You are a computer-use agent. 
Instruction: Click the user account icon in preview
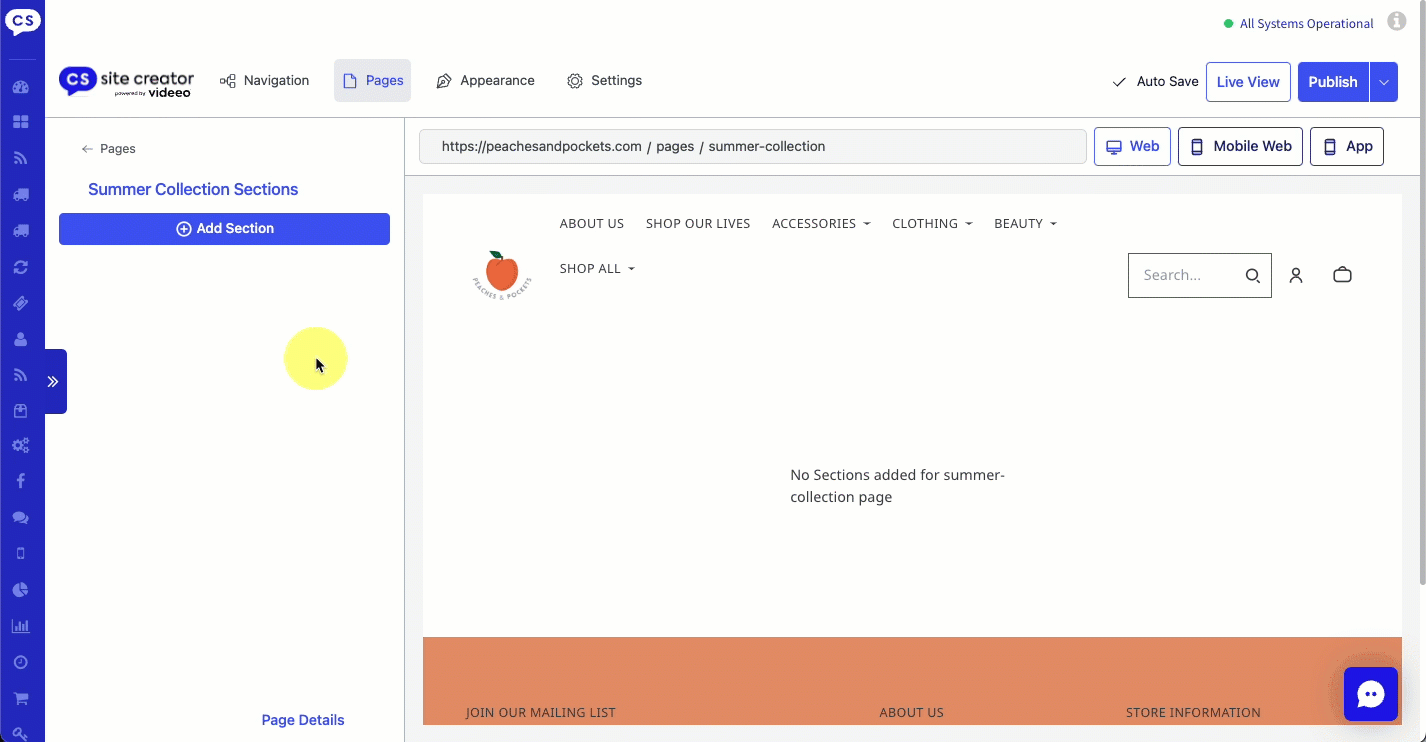[1296, 275]
